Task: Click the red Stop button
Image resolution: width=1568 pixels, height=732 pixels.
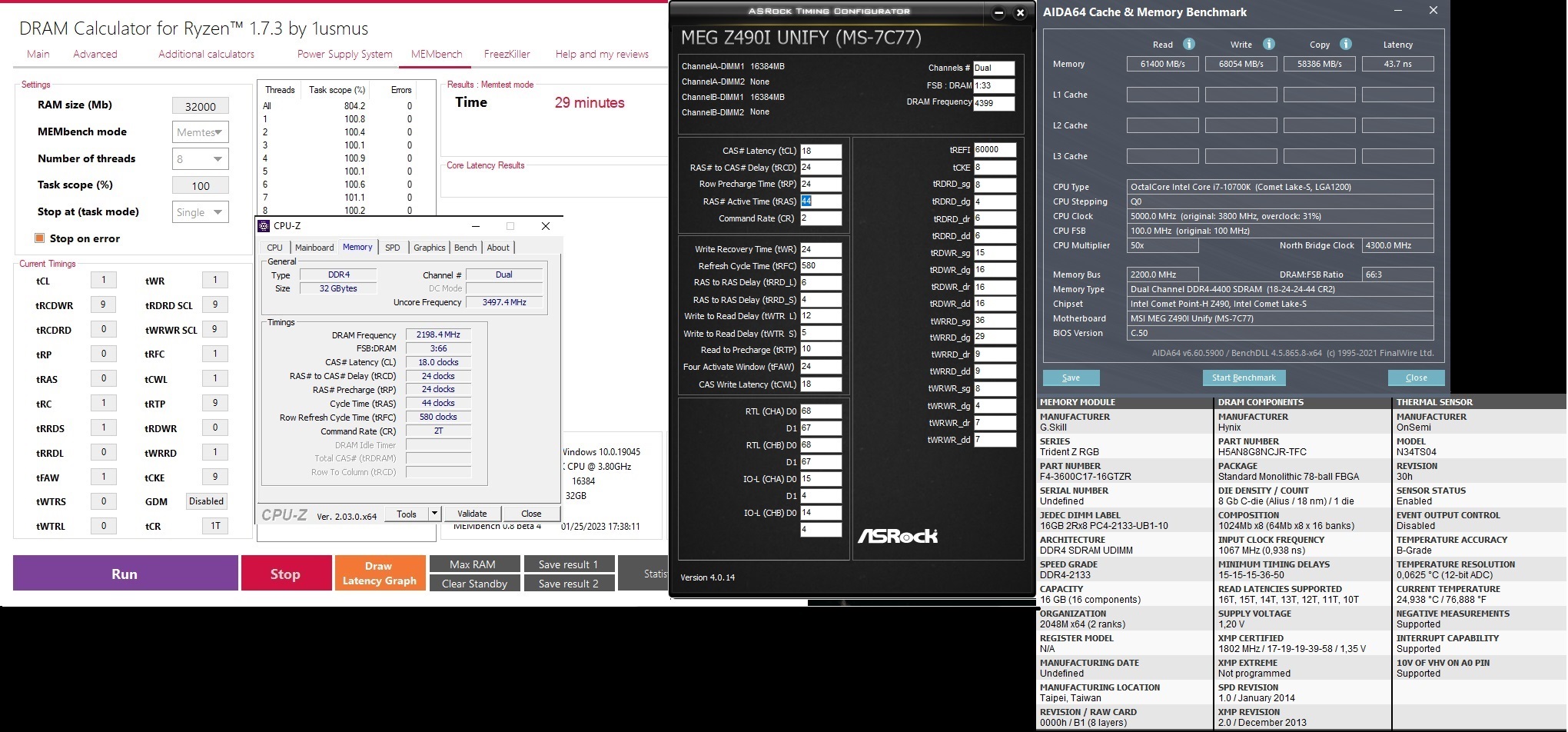Action: click(285, 574)
